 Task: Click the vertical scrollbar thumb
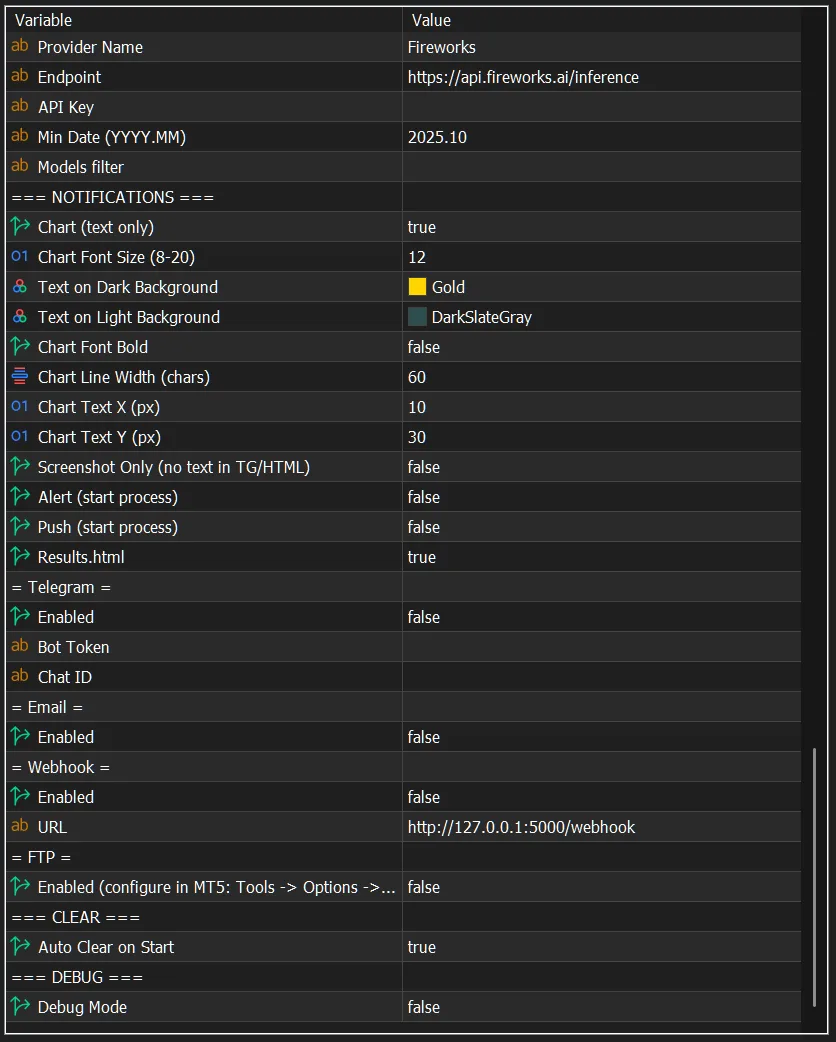tap(814, 877)
